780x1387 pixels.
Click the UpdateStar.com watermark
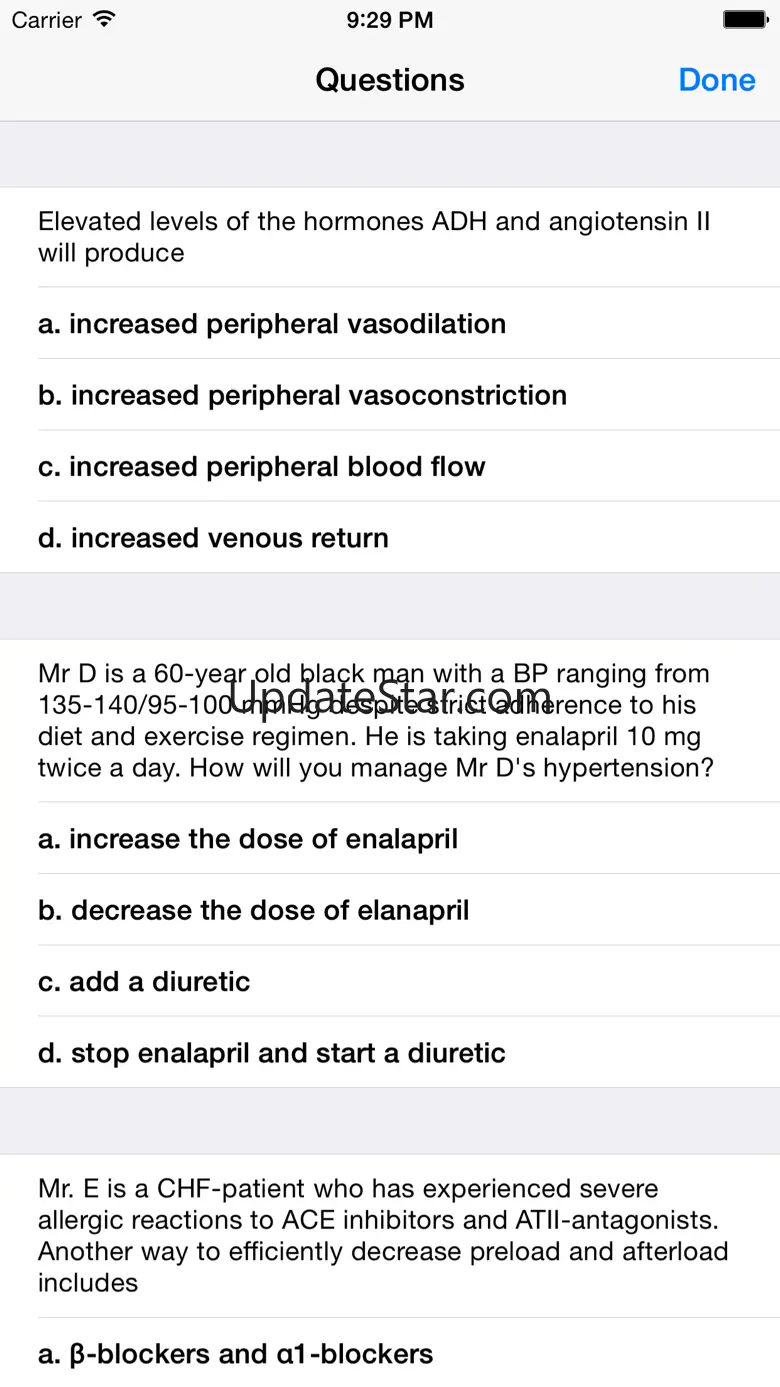[390, 695]
